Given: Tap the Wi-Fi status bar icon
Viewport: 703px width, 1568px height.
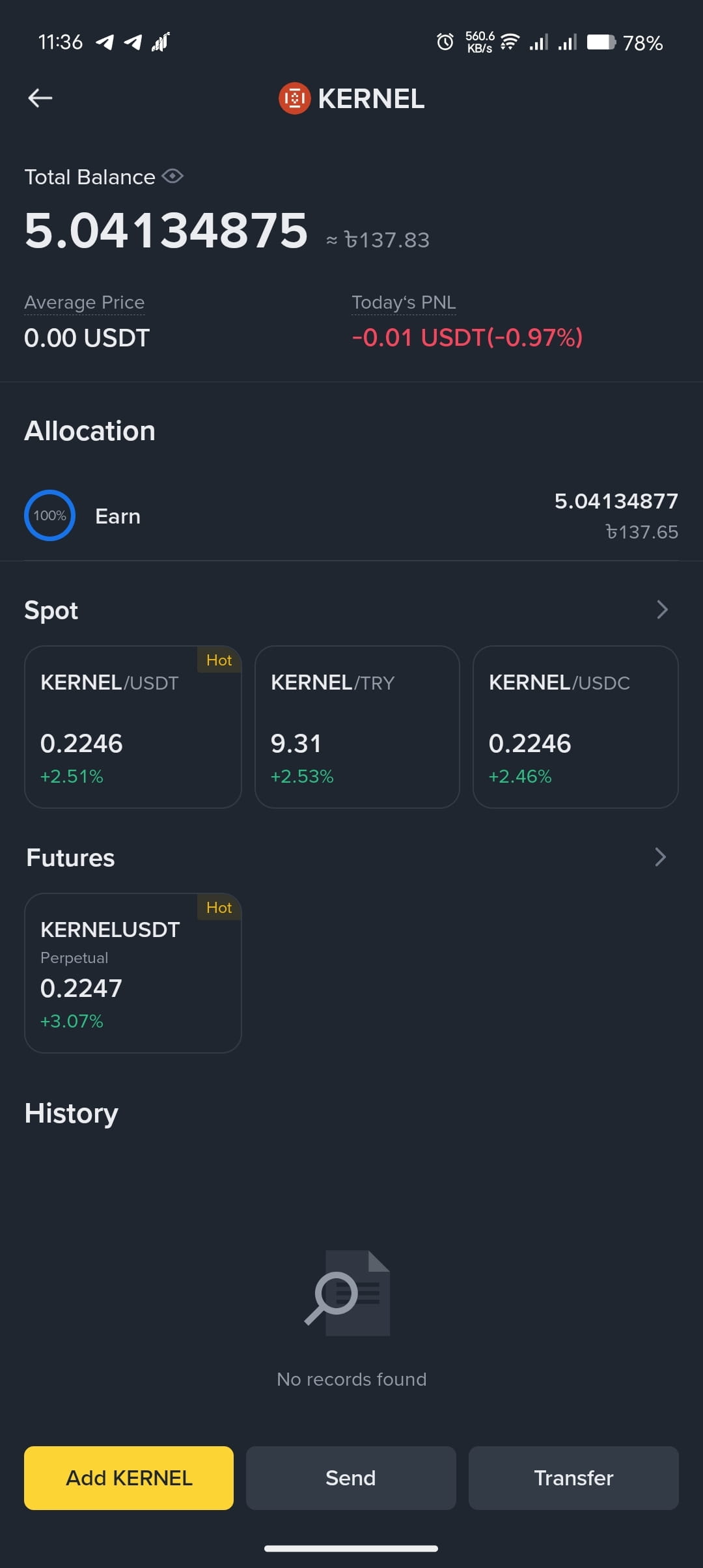Looking at the screenshot, I should 510,42.
